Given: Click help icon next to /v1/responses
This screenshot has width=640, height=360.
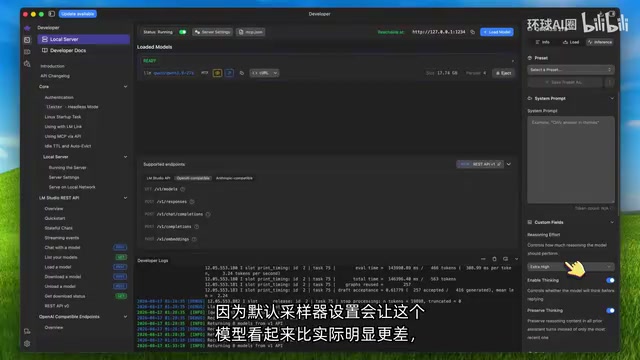Looking at the screenshot, I should 192,202.
